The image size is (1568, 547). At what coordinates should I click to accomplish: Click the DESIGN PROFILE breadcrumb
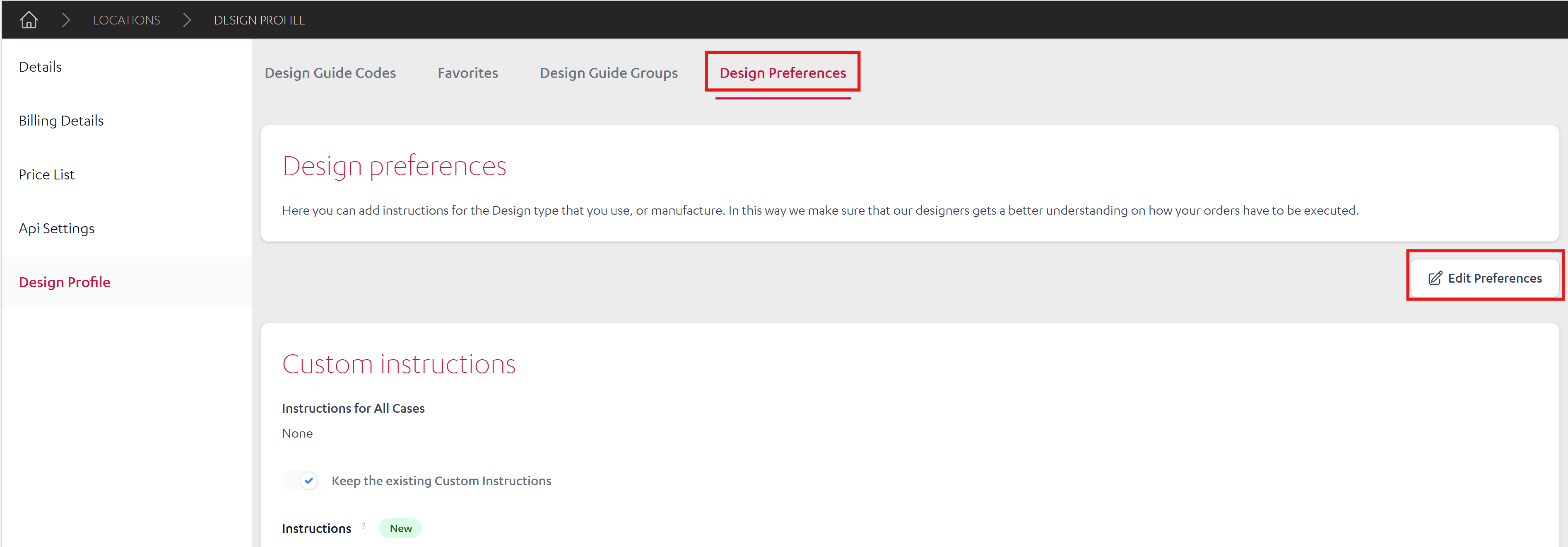pos(259,20)
